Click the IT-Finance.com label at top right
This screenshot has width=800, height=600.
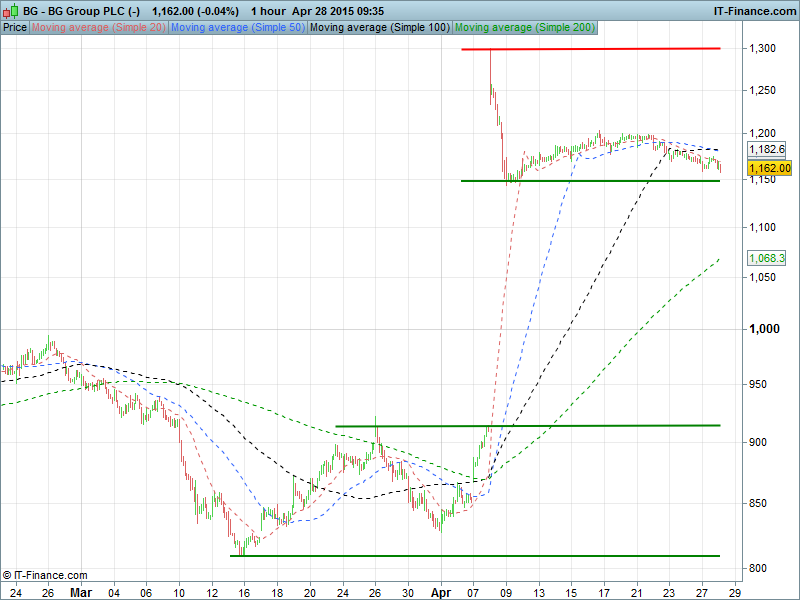point(753,10)
